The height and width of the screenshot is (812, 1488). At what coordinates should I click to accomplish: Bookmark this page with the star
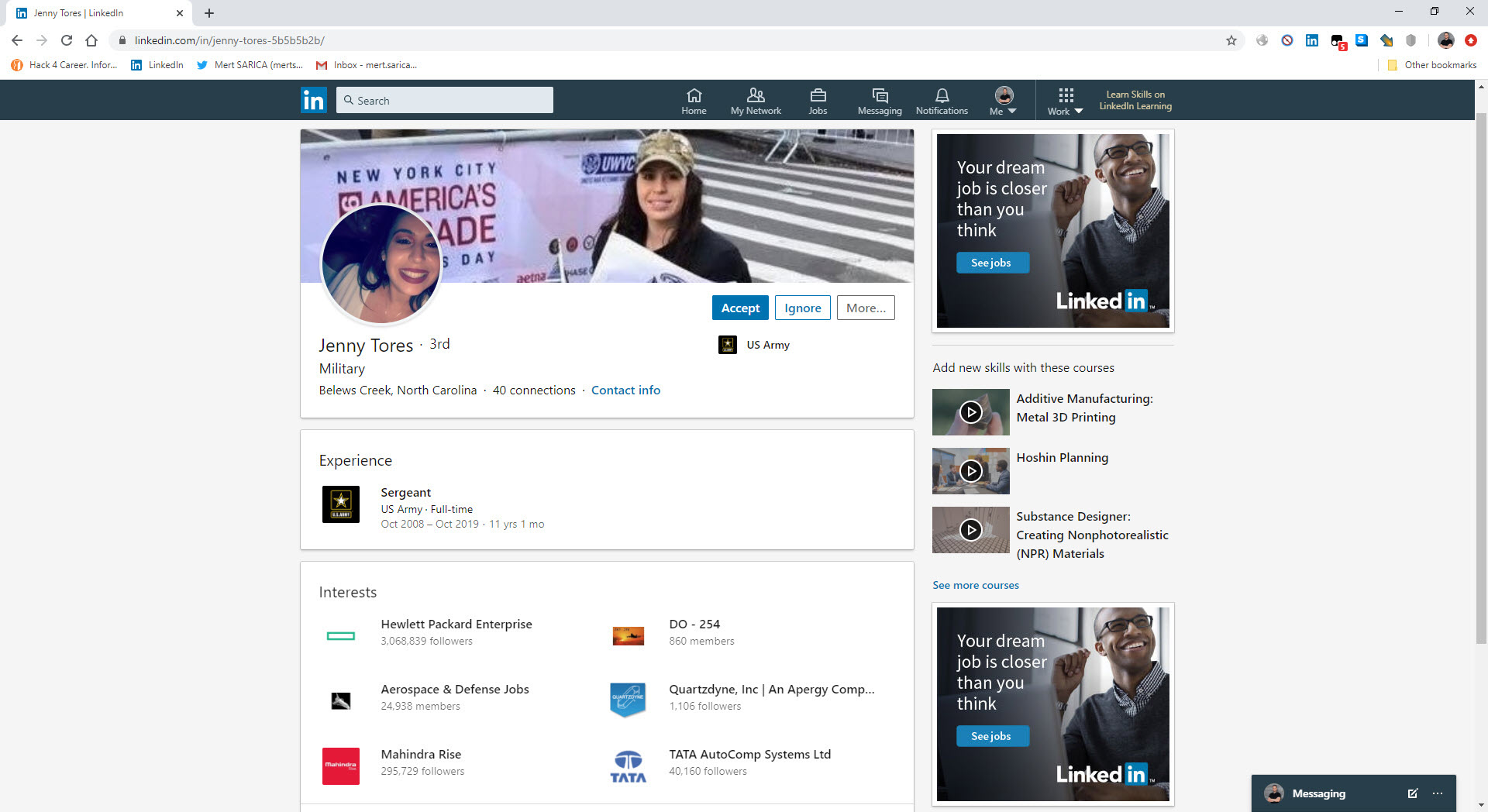tap(1231, 40)
